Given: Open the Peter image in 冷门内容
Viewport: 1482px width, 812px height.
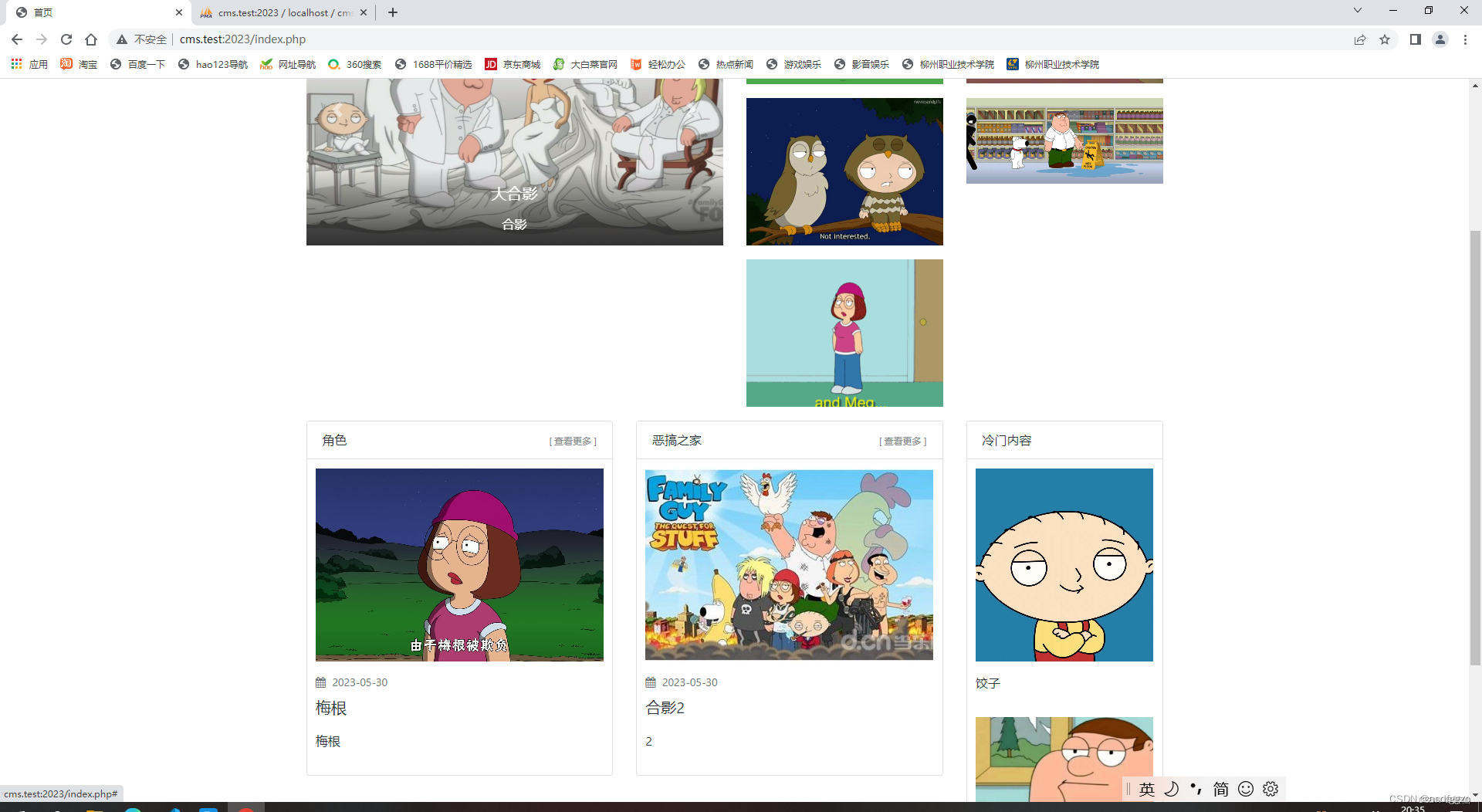Looking at the screenshot, I should (1064, 760).
